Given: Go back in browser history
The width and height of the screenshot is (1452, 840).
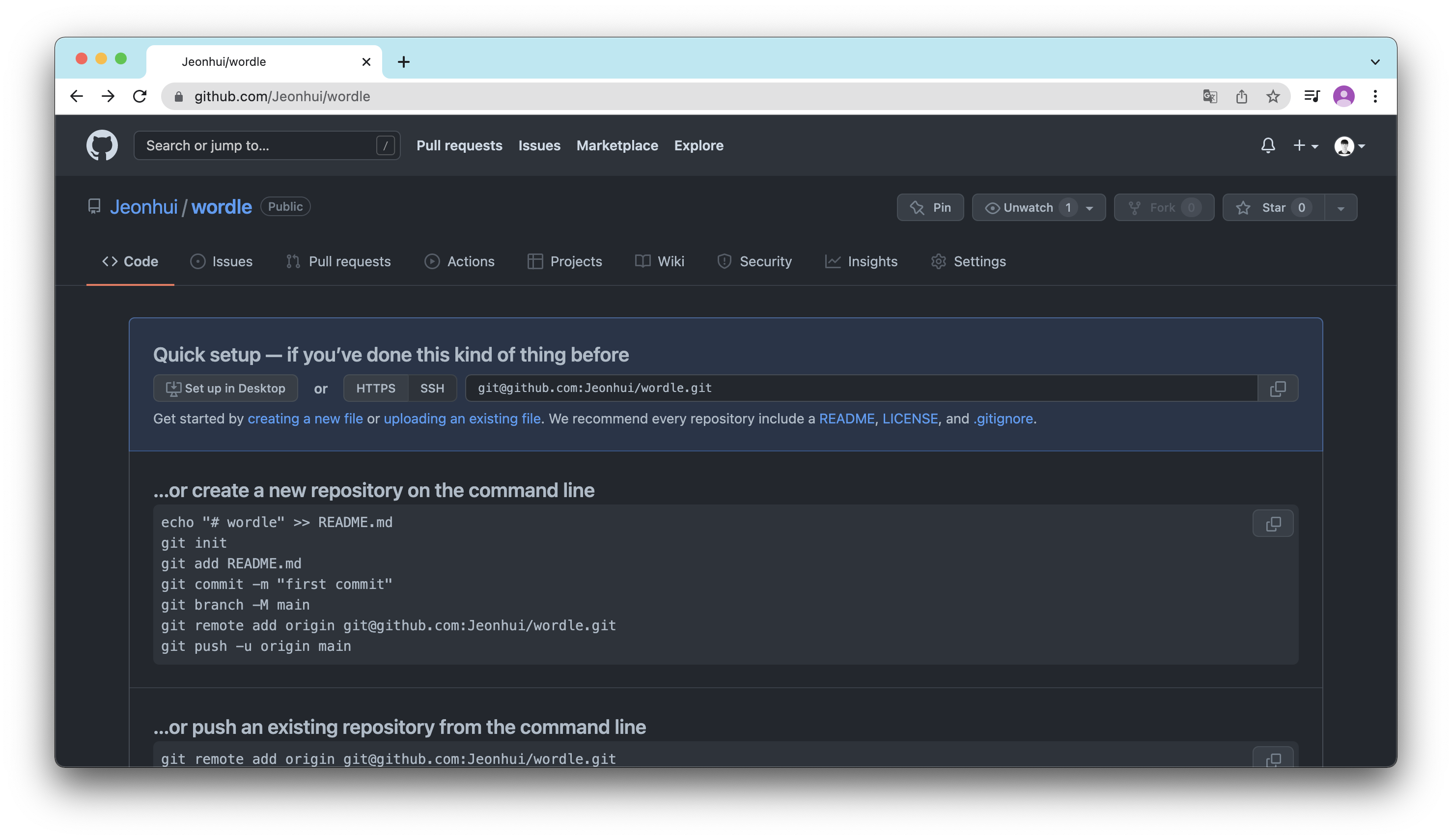Looking at the screenshot, I should coord(76,96).
